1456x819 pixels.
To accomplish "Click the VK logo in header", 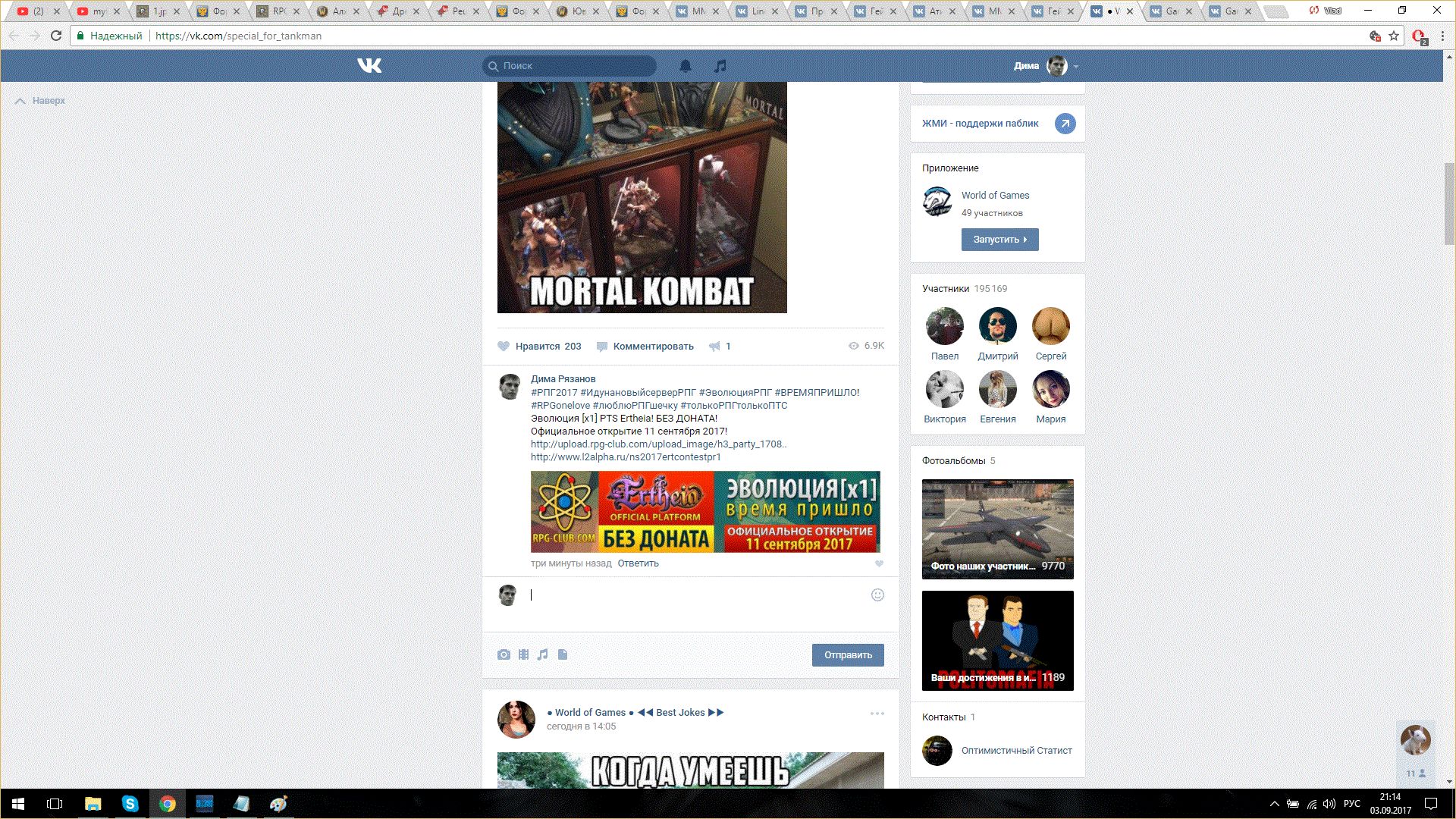I will (369, 66).
